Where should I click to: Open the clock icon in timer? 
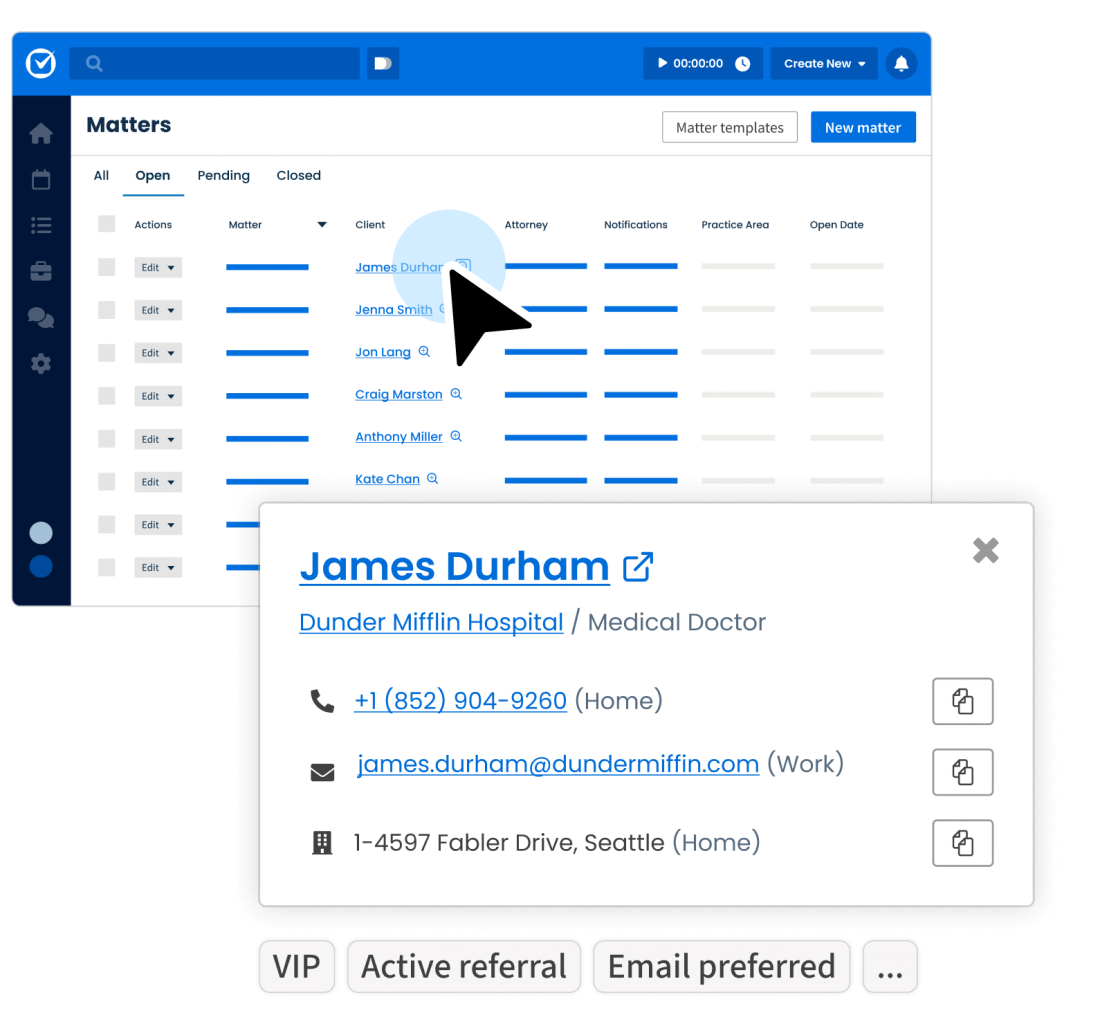pyautogui.click(x=742, y=64)
